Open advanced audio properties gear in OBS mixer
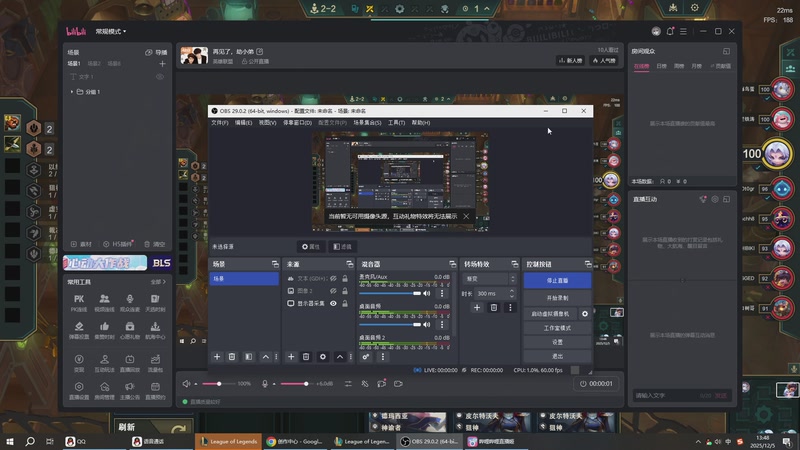800x450 pixels. coord(366,357)
